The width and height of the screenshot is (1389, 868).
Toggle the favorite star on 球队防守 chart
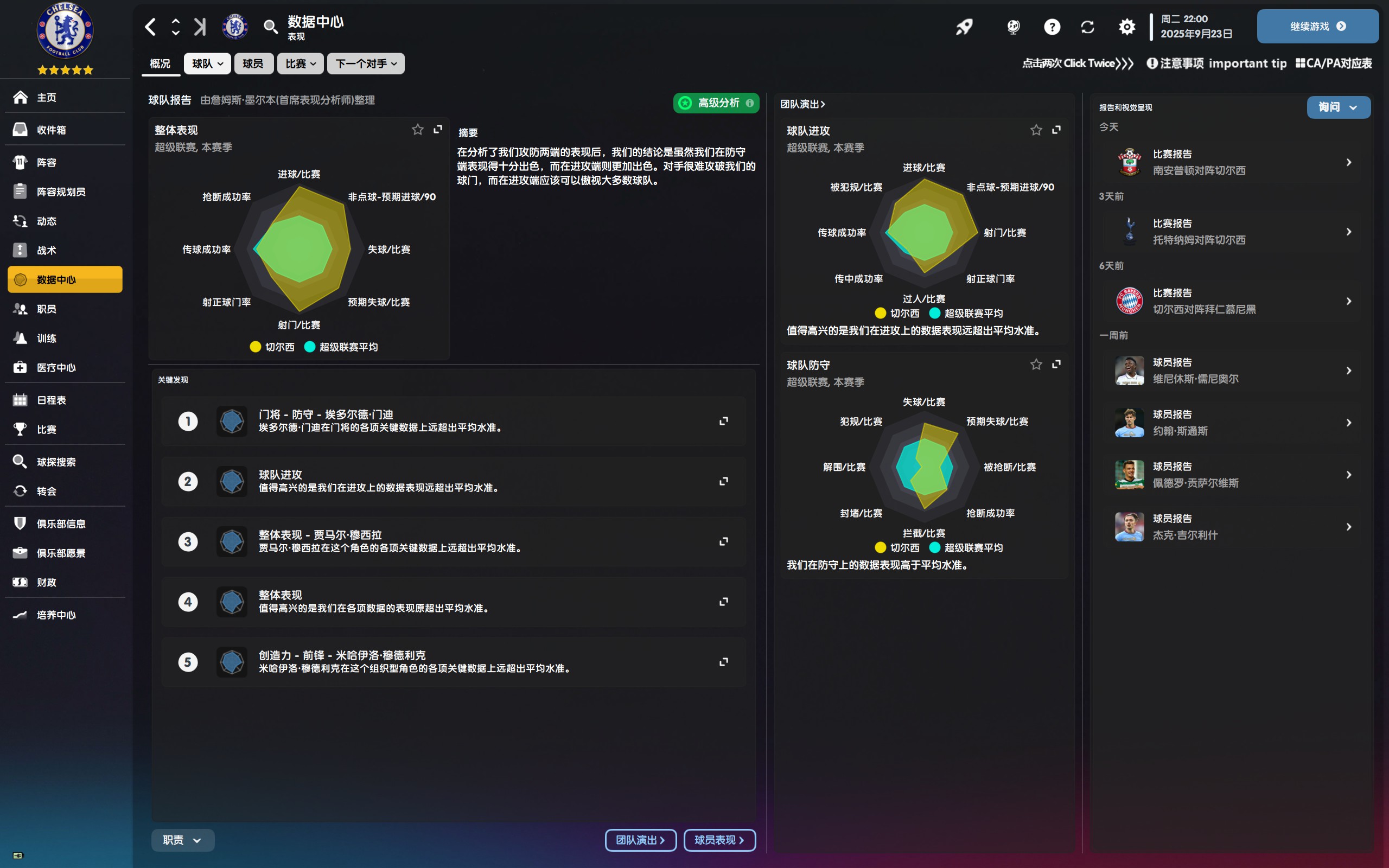pos(1036,364)
